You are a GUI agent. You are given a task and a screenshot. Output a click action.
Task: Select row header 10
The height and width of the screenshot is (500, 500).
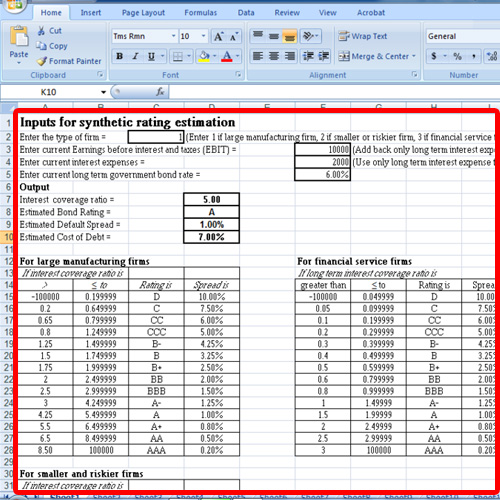coord(7,237)
